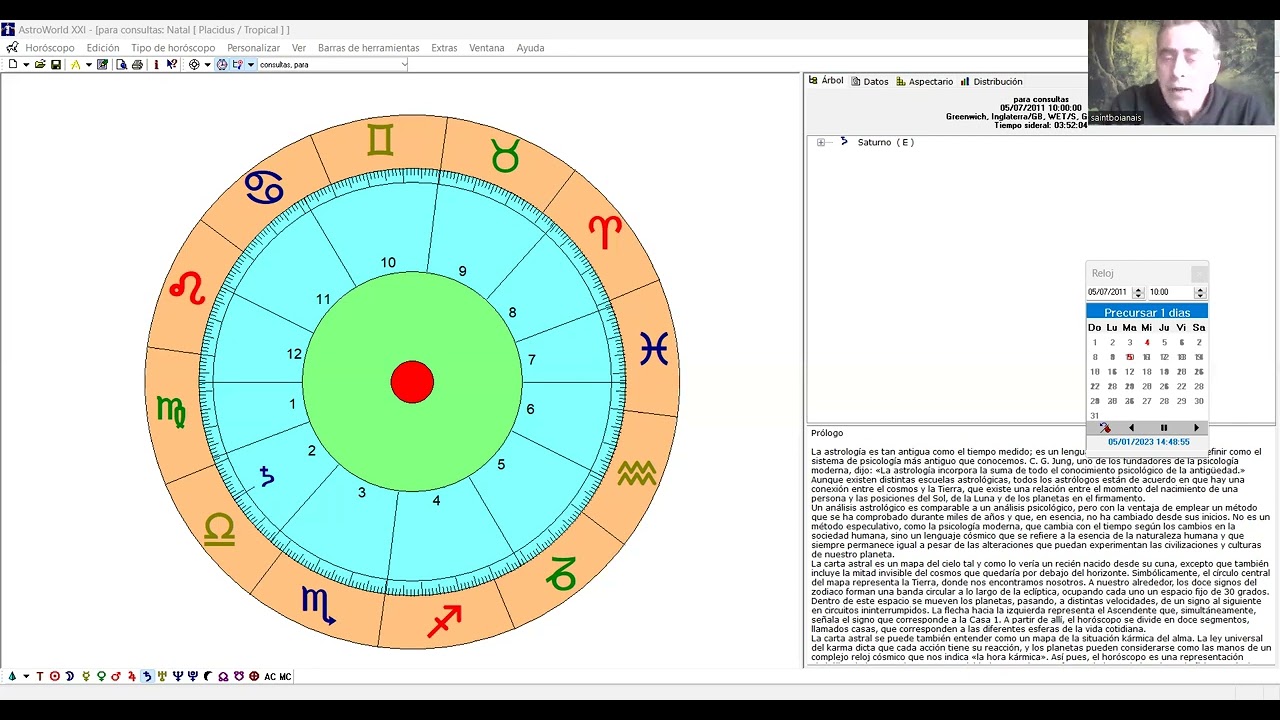Open dropdown beside the pyramid icon
The image size is (1280, 720).
26,676
